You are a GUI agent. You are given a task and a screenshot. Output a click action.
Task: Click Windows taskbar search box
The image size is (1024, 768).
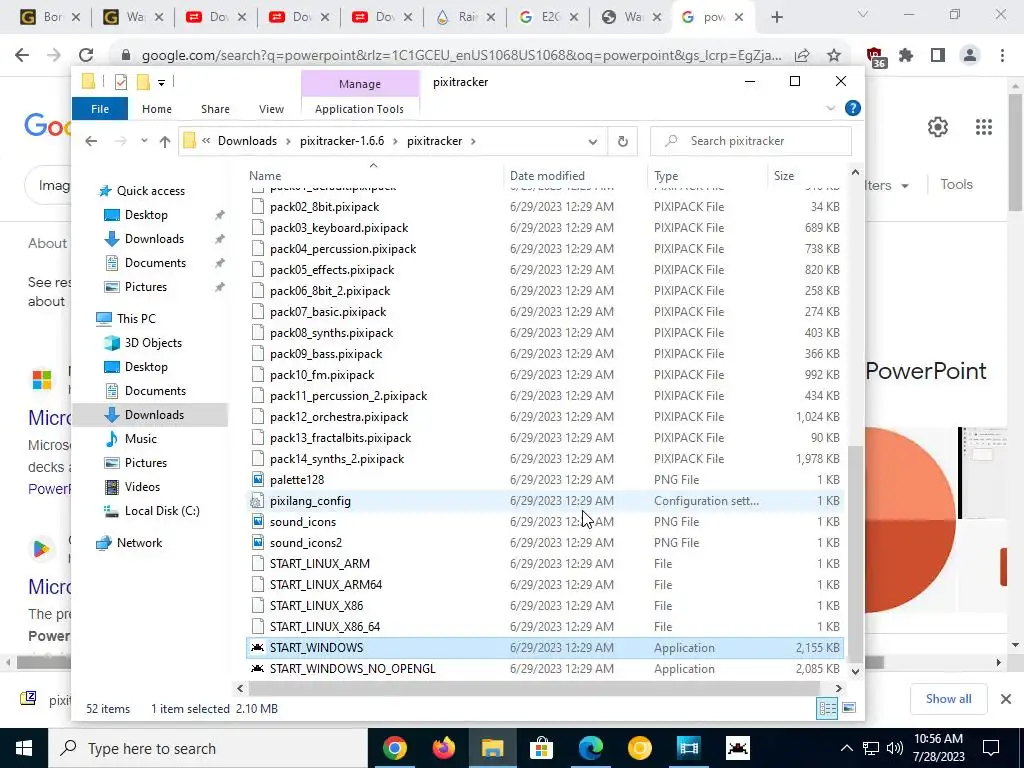point(208,748)
